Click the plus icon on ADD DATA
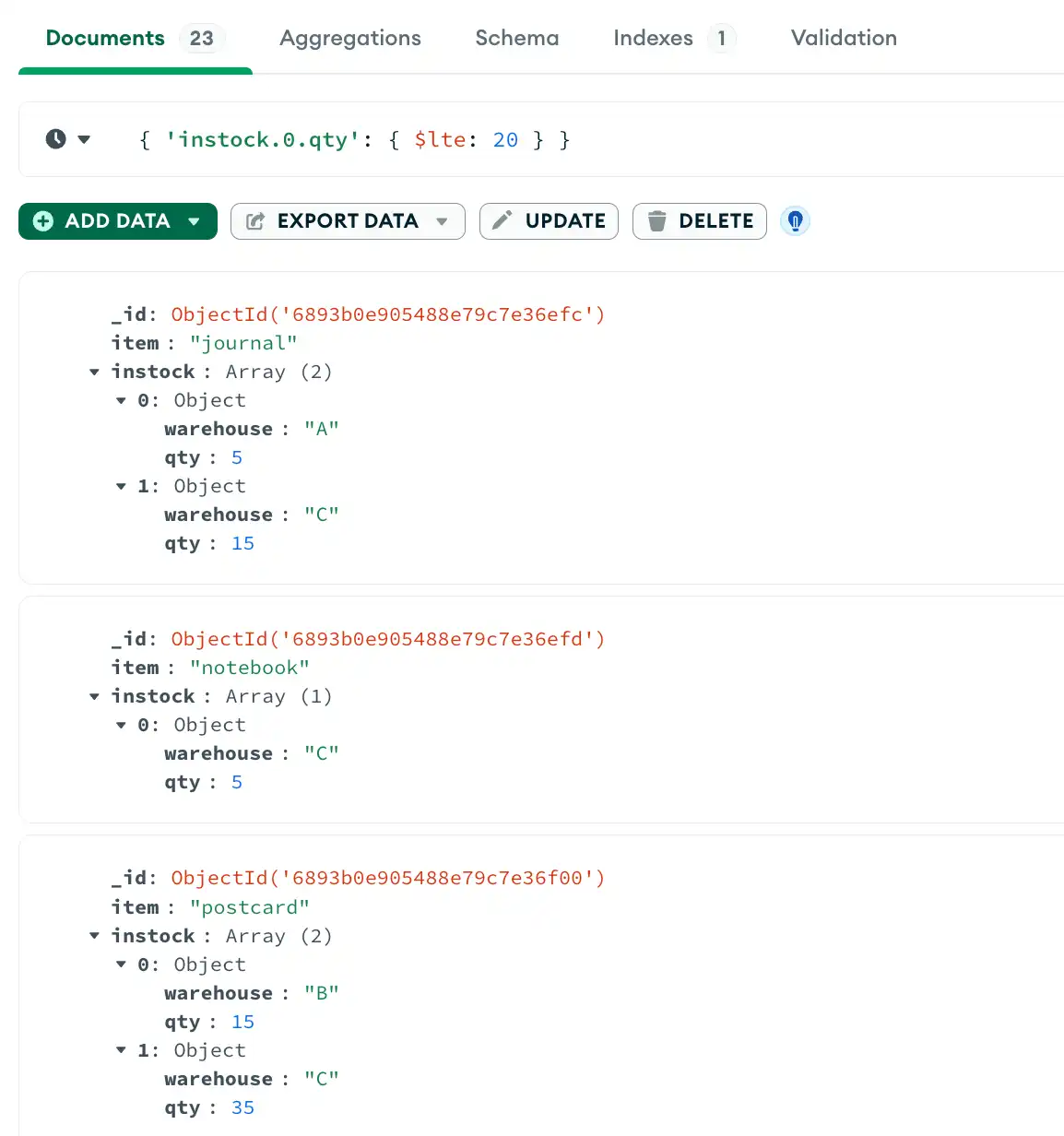1064x1136 pixels. (42, 221)
